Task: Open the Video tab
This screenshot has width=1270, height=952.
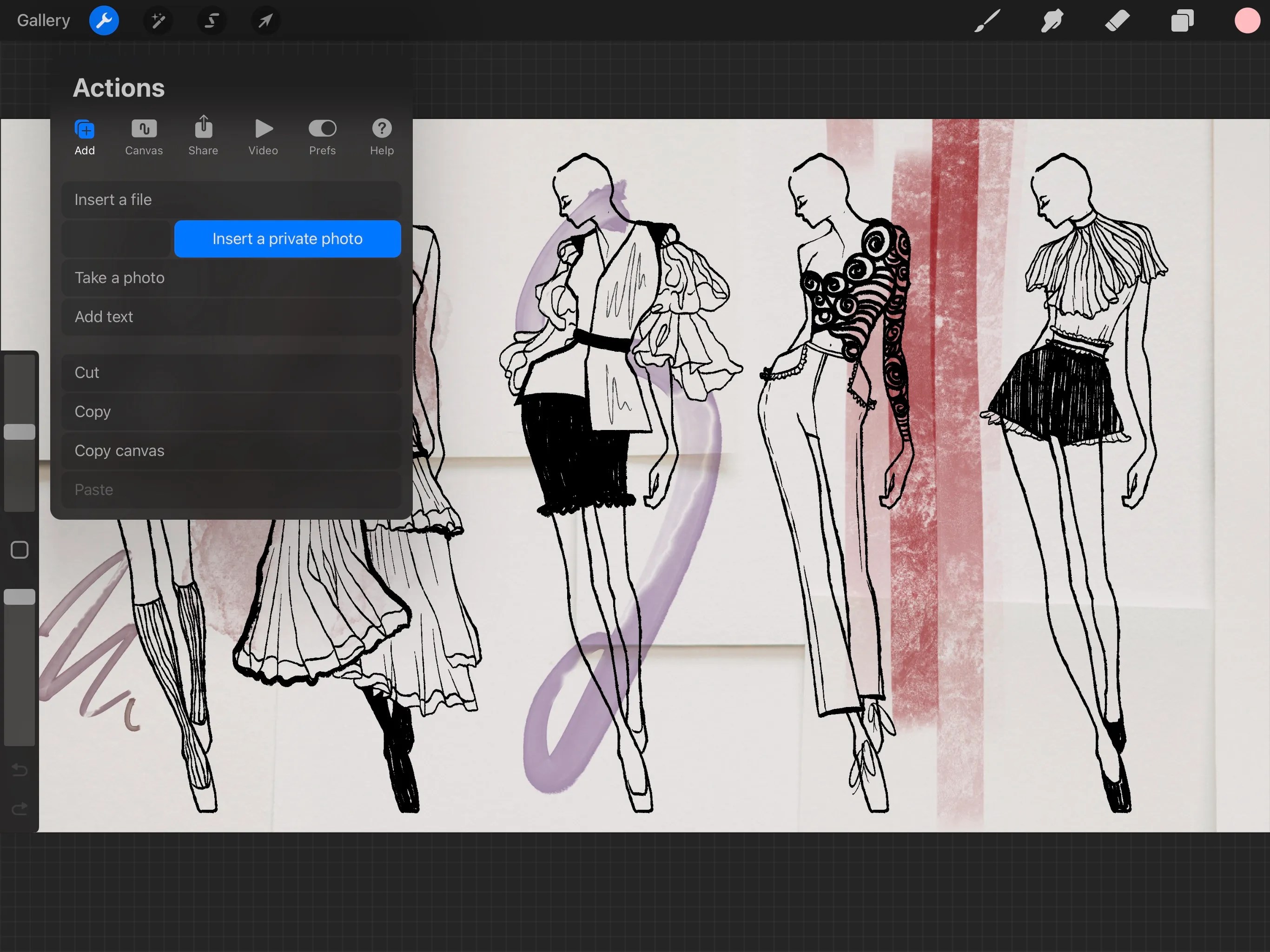Action: 263,137
